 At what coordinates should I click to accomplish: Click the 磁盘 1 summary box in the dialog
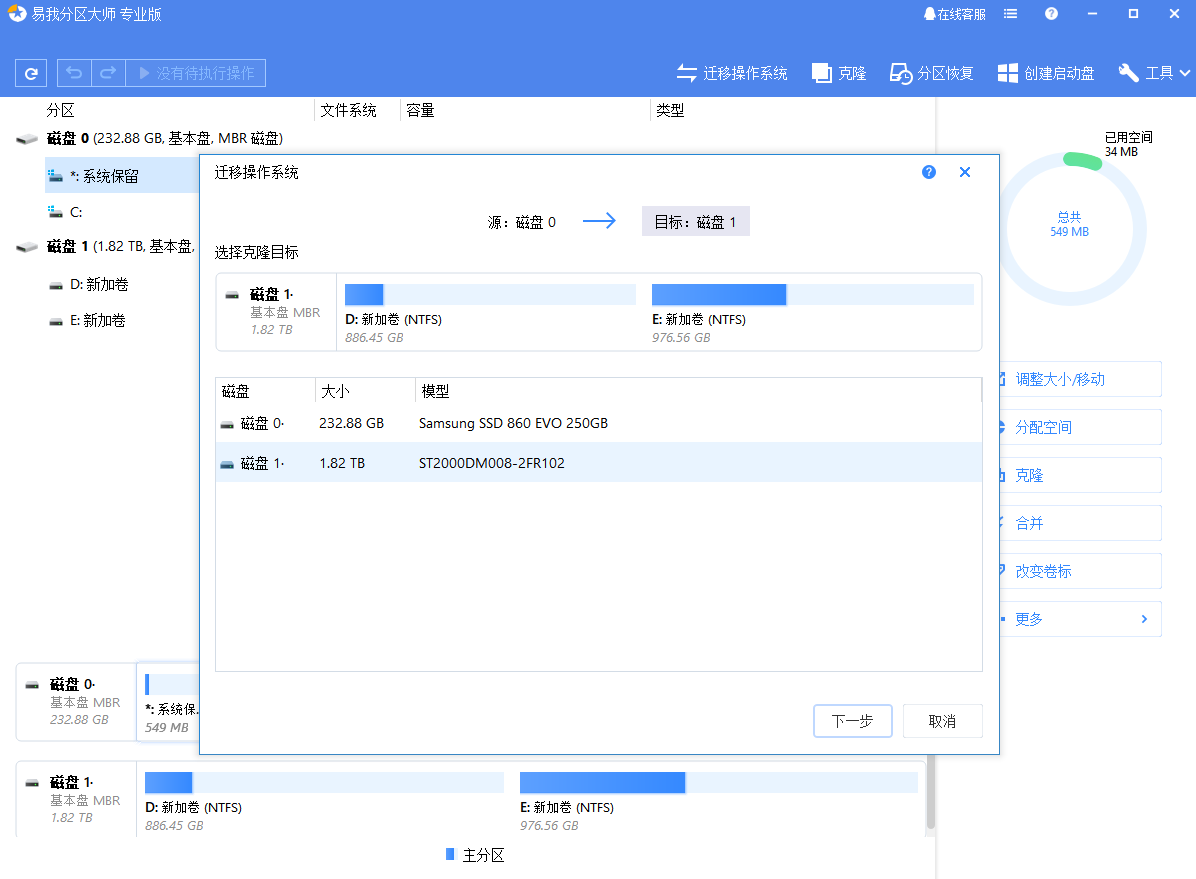276,312
